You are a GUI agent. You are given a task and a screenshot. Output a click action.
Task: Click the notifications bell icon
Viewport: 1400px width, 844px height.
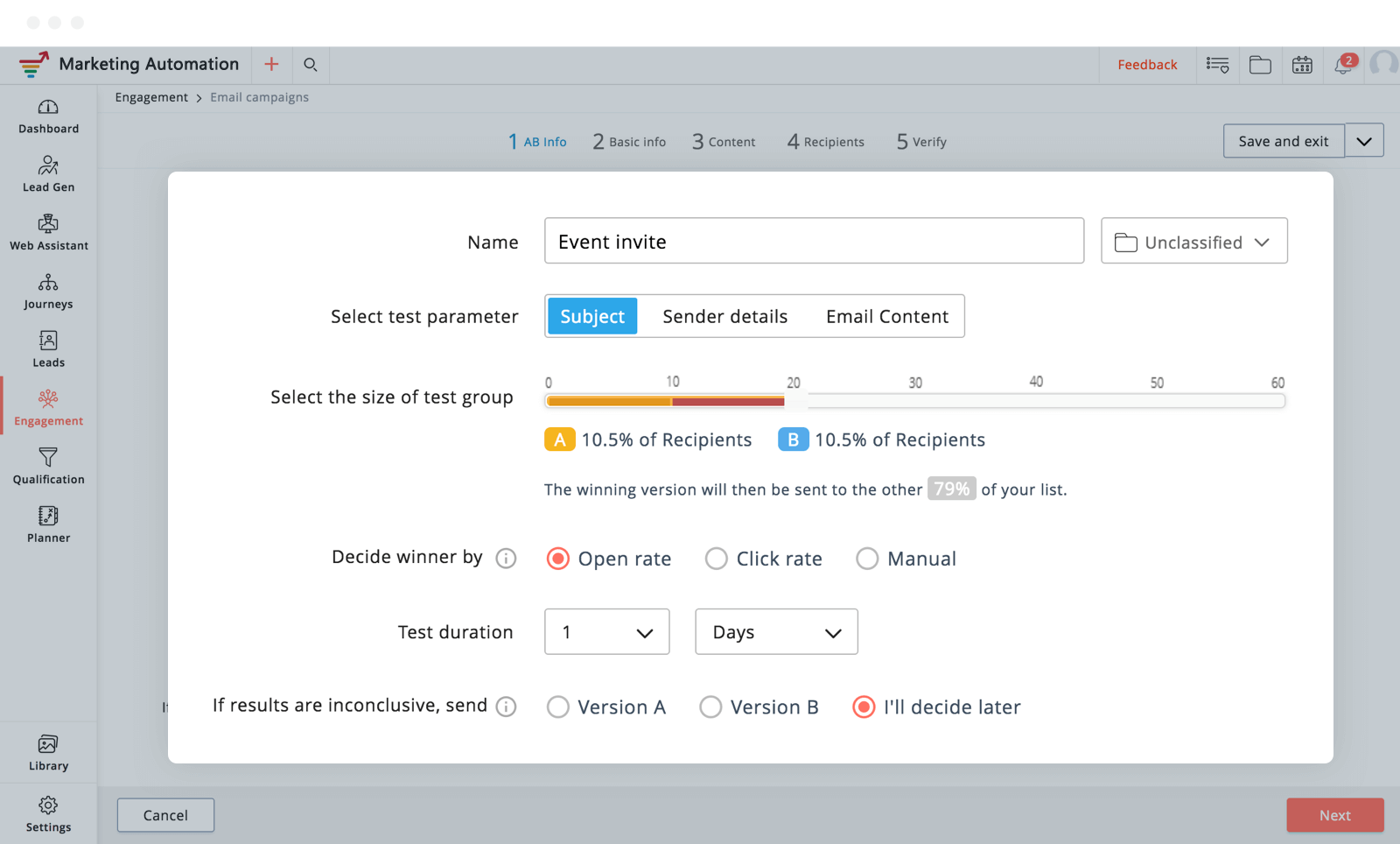tap(1343, 65)
